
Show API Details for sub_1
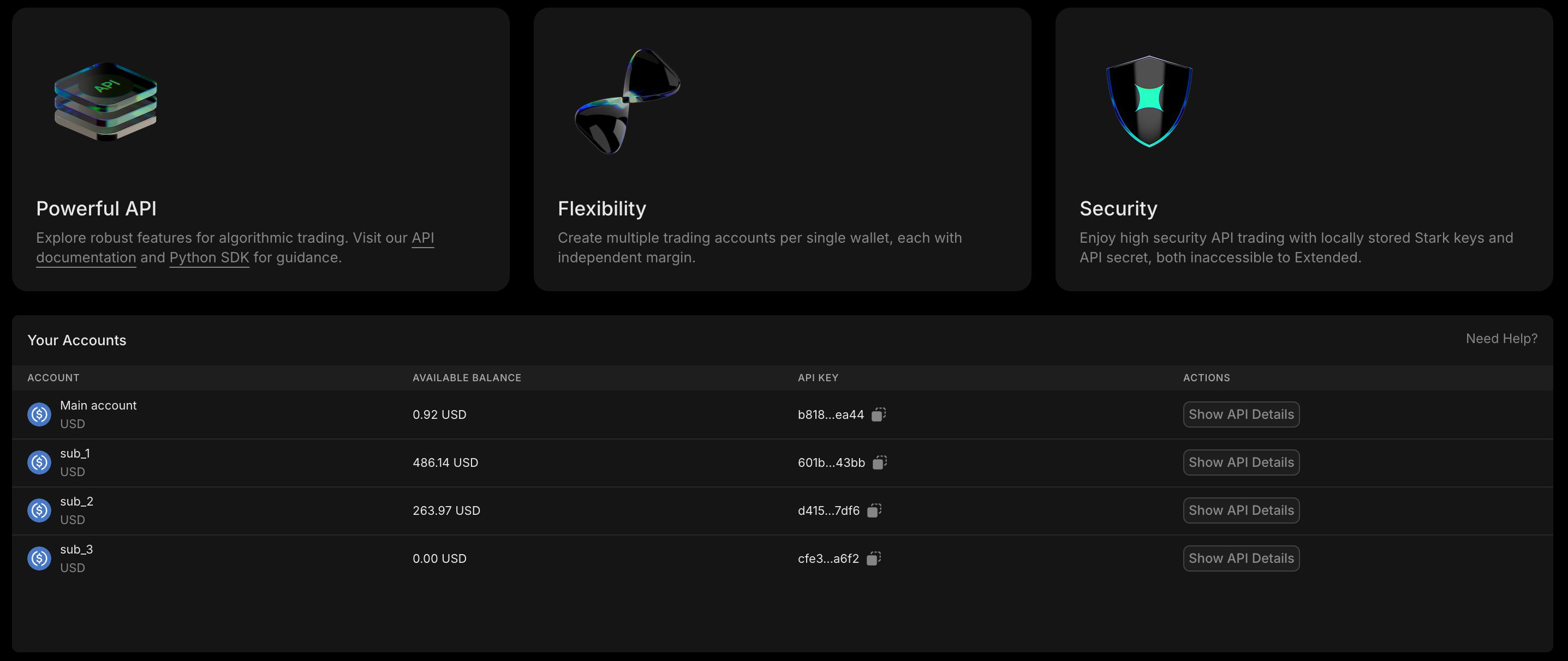(1241, 463)
